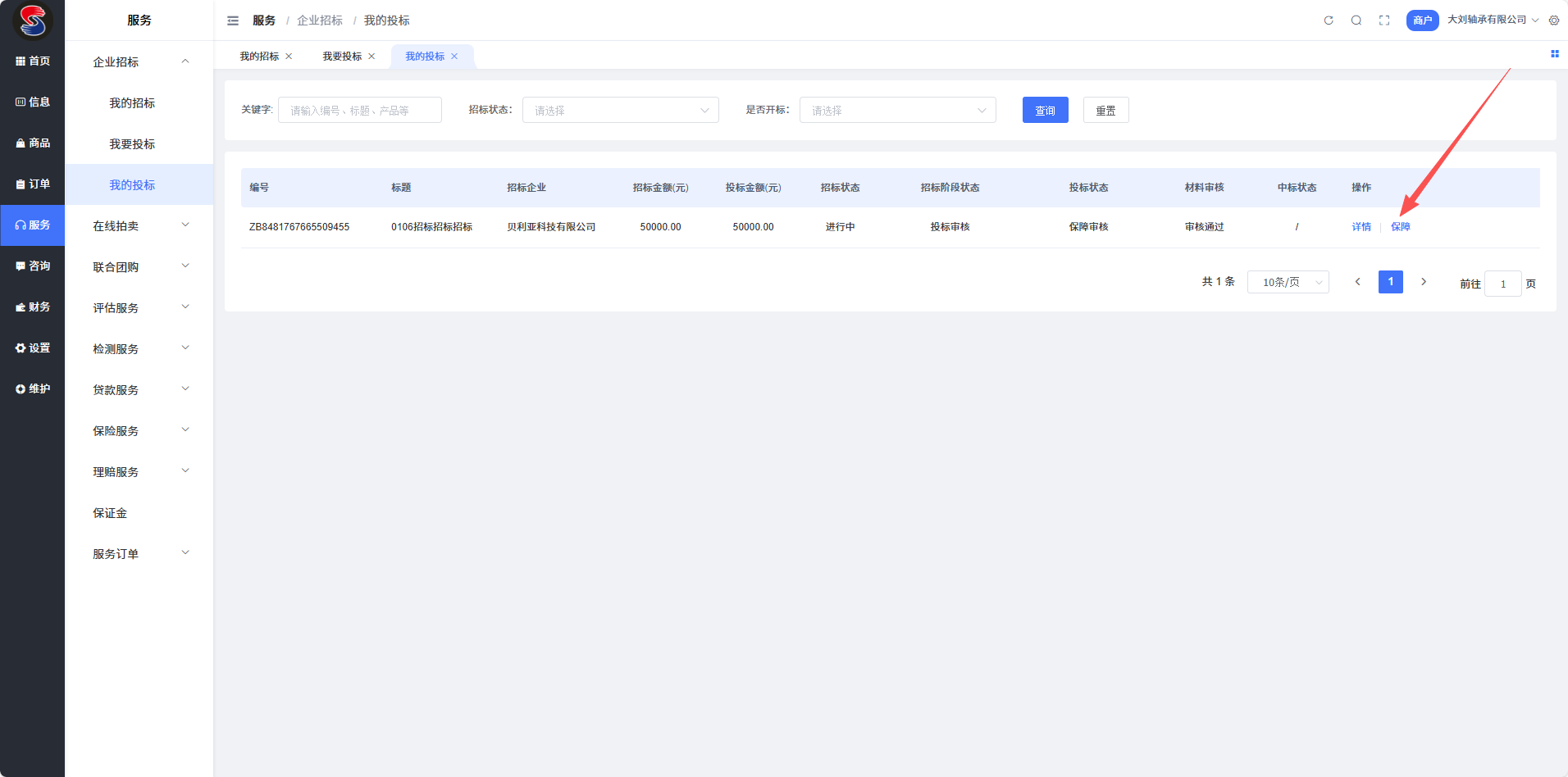
Task: Click the refresh icon in top bar
Action: click(x=1329, y=20)
